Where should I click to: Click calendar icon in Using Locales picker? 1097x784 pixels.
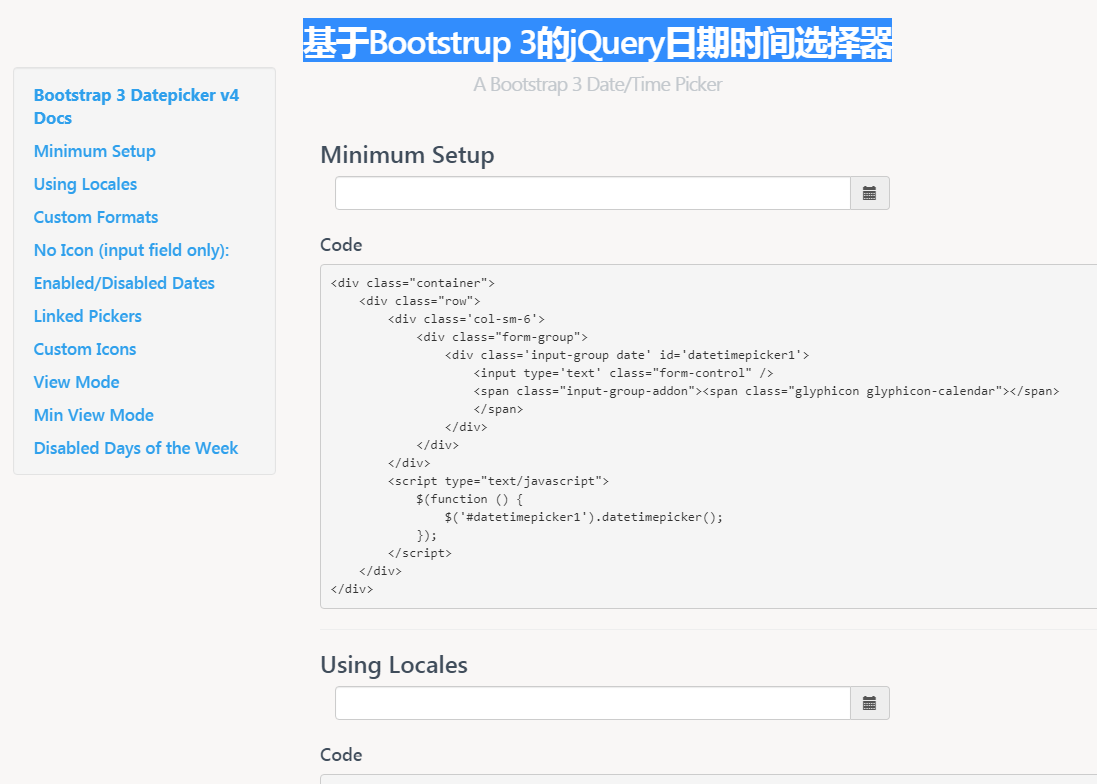pyautogui.click(x=870, y=704)
